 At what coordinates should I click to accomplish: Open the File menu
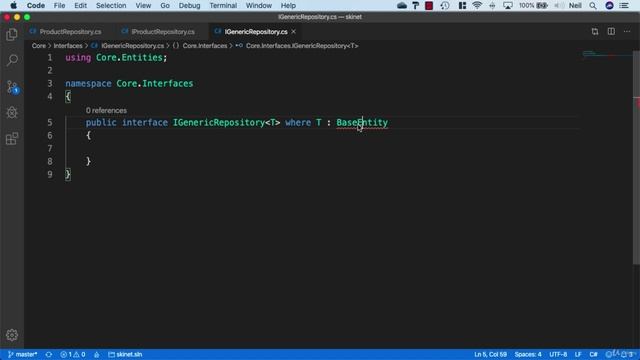(x=60, y=5)
